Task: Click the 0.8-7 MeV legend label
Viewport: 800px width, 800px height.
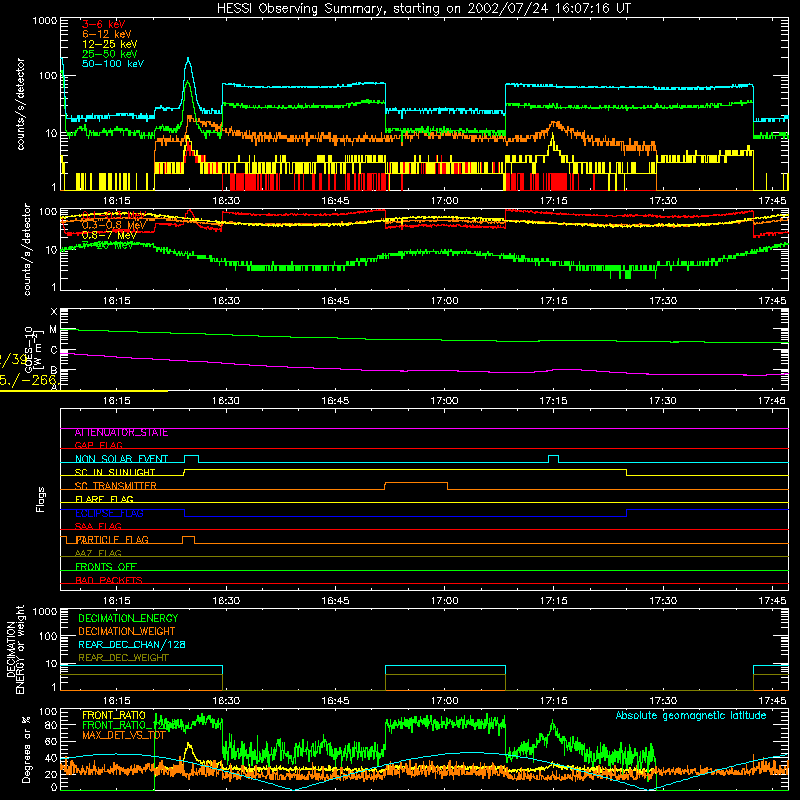Action: click(109, 235)
